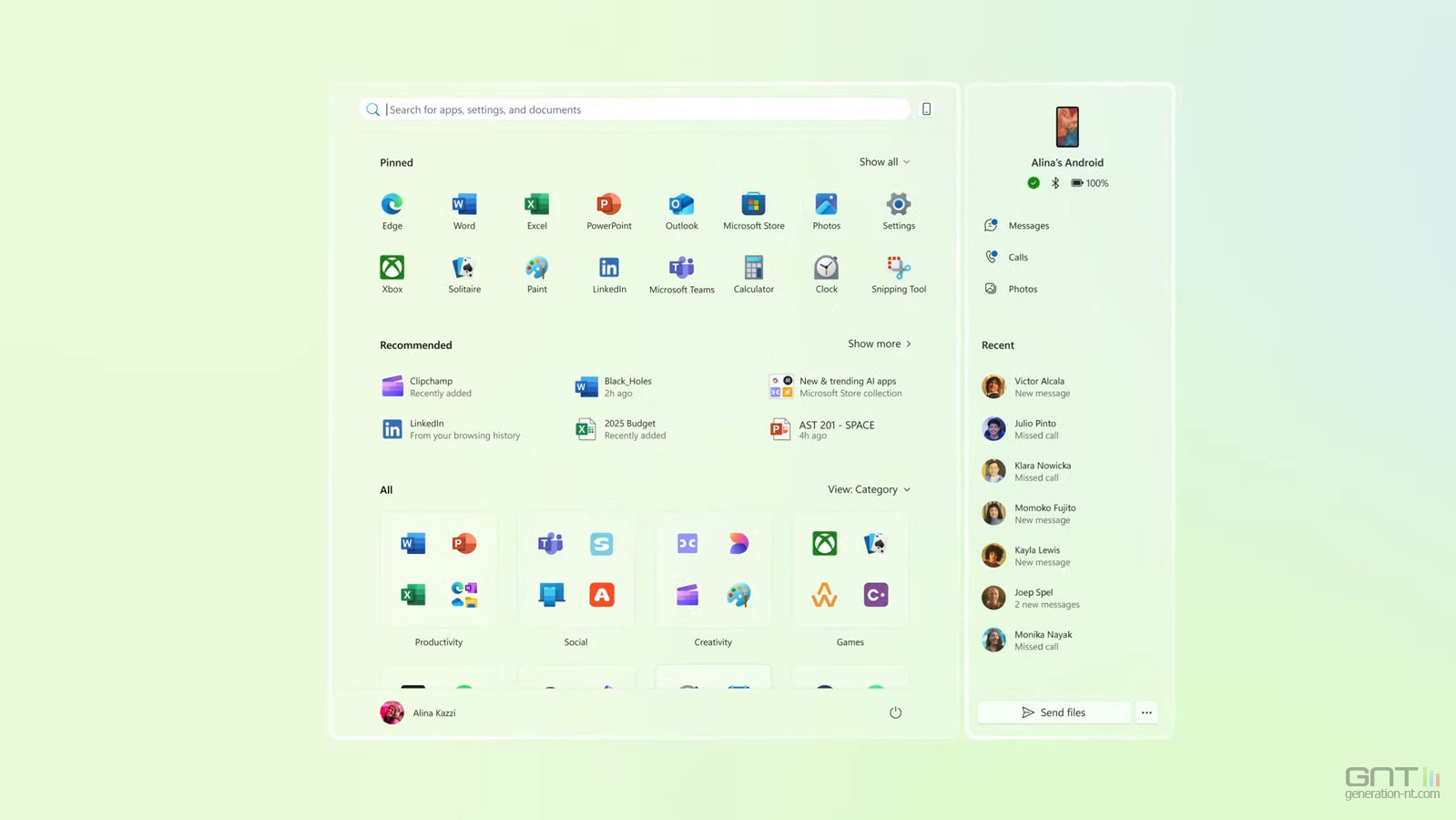Screen dimensions: 1456x820
Task: Click the search box for apps and settings
Action: (635, 109)
